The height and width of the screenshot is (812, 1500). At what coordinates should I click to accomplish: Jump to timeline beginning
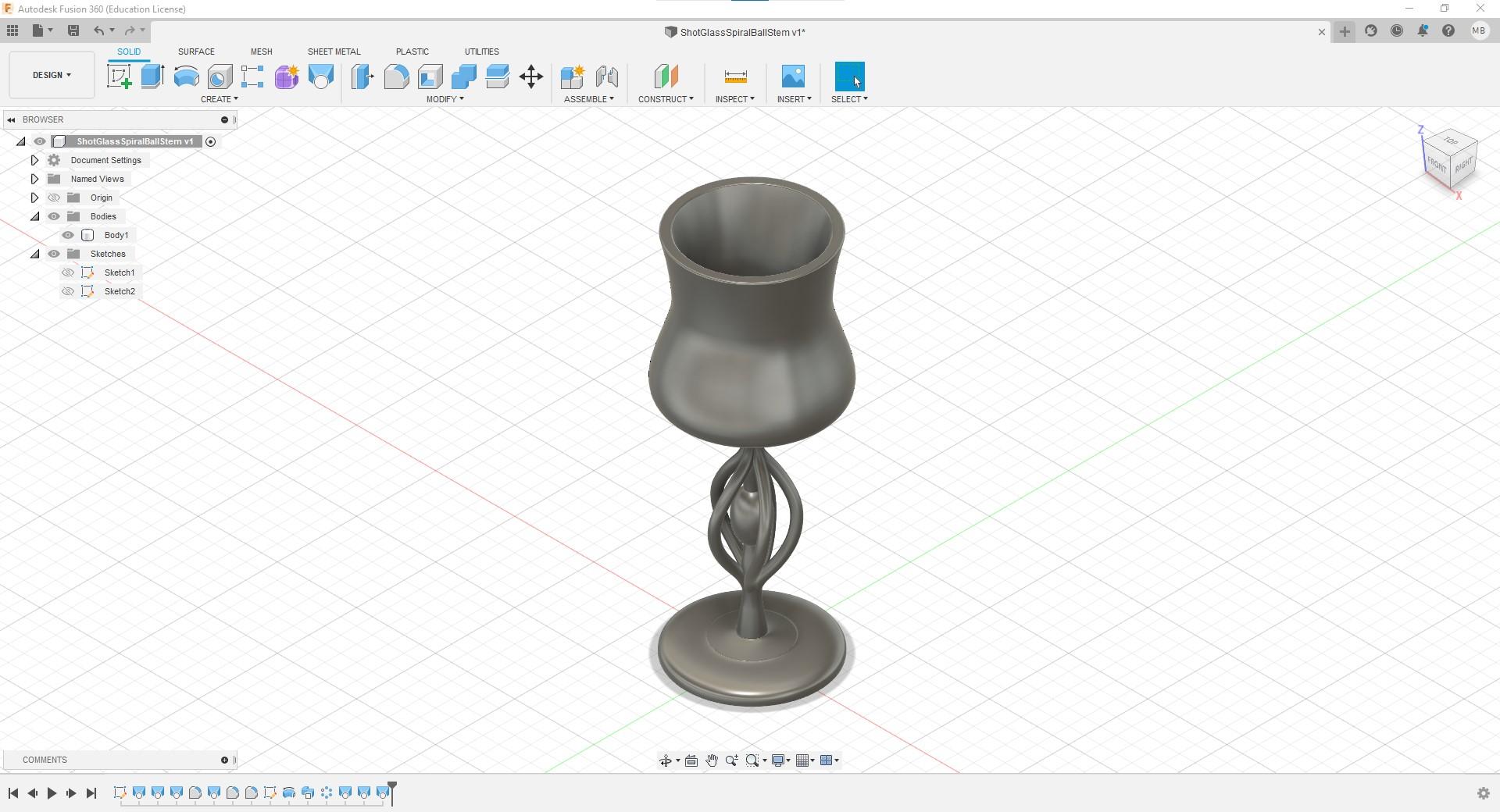pos(12,793)
